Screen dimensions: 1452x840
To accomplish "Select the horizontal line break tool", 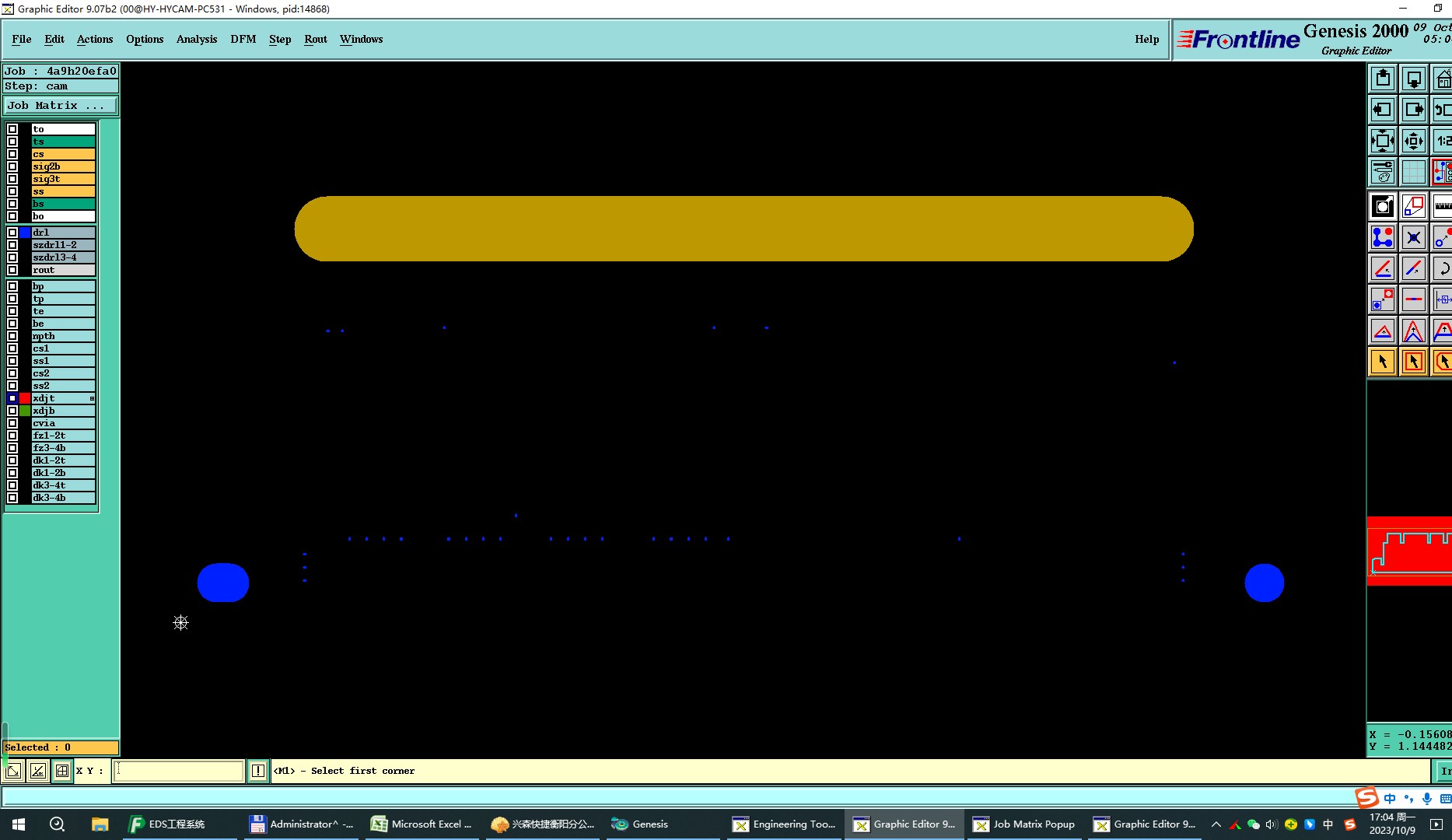I will pyautogui.click(x=1414, y=299).
